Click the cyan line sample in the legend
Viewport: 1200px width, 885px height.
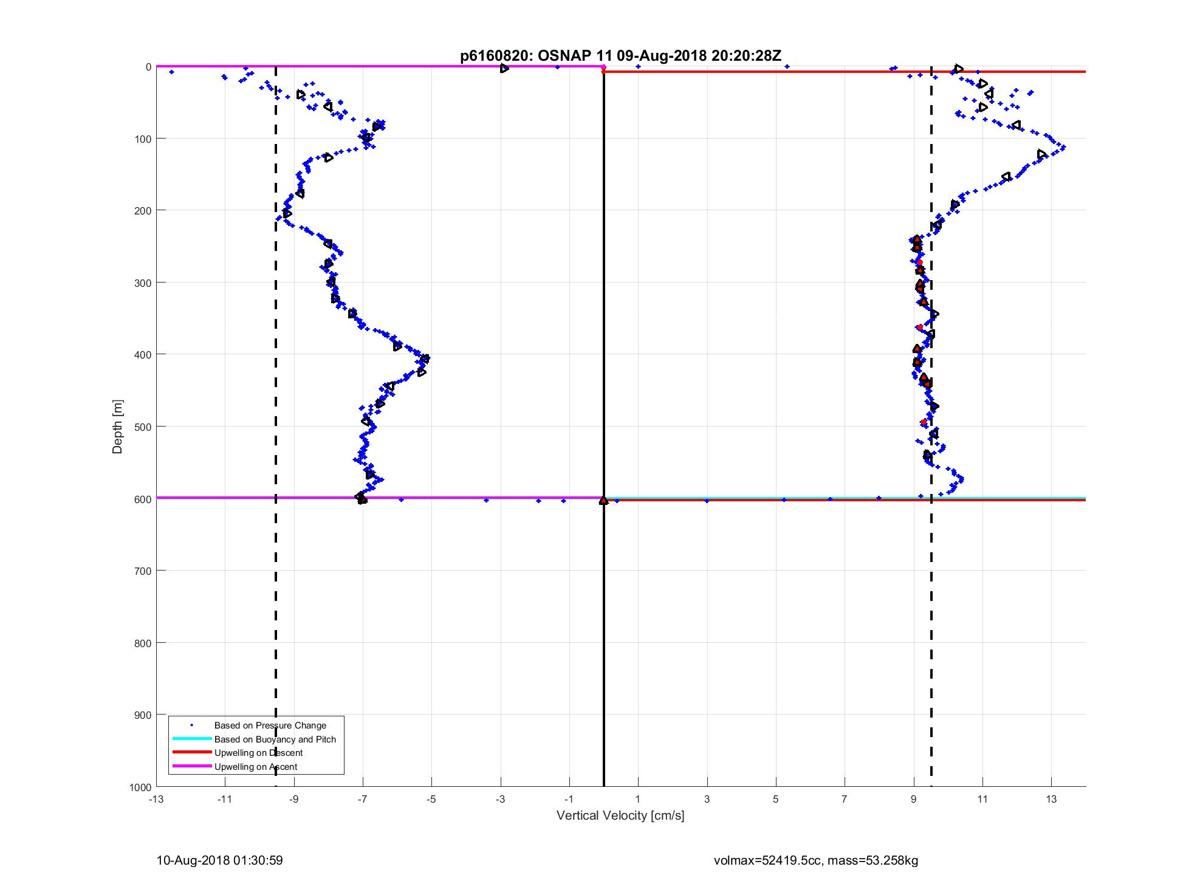(191, 739)
